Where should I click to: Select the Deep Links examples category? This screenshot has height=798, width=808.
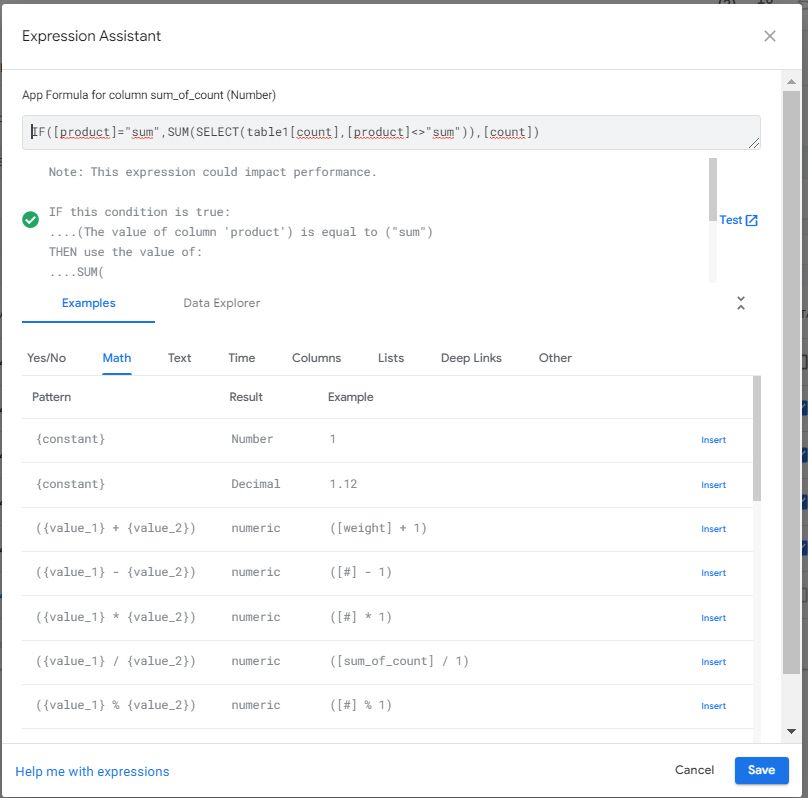point(471,358)
